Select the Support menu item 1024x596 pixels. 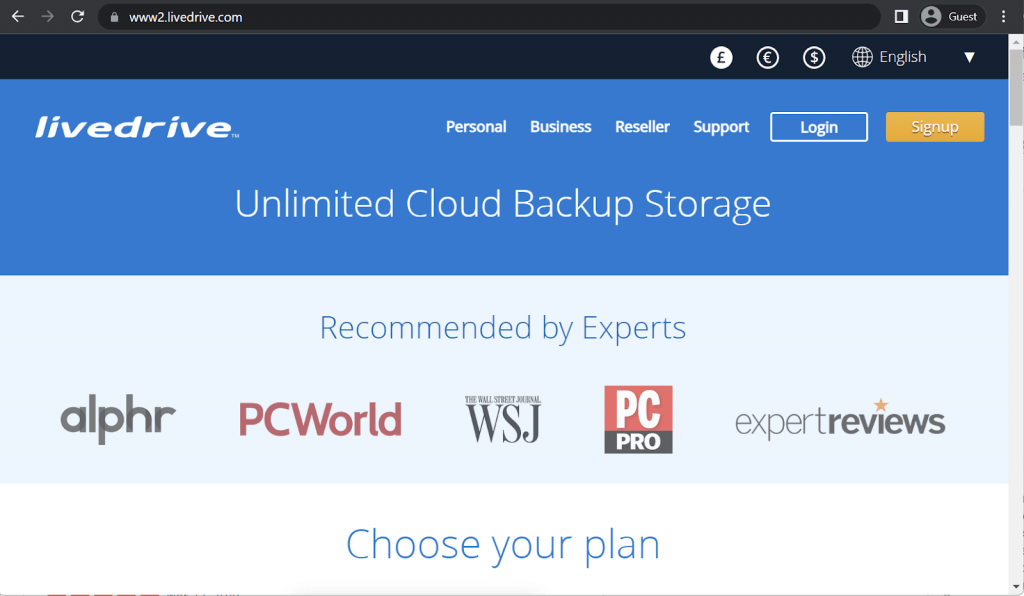coord(721,126)
